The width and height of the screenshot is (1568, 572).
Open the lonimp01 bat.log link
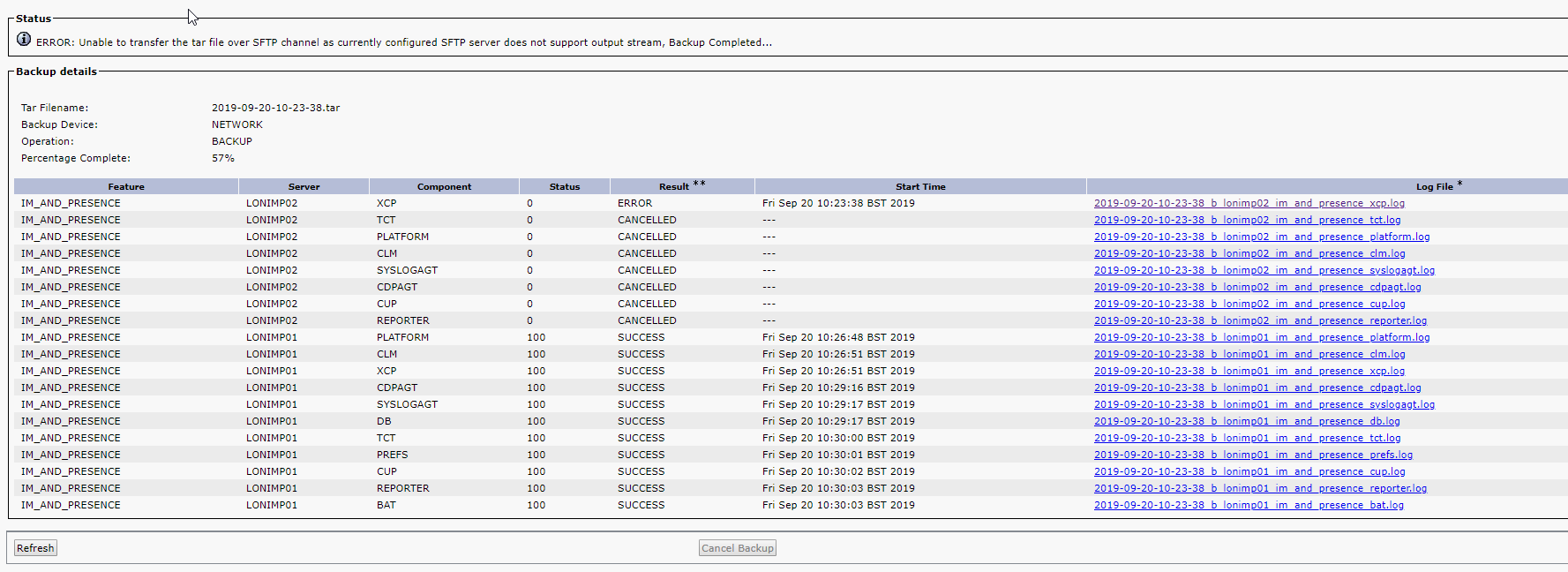(1248, 505)
